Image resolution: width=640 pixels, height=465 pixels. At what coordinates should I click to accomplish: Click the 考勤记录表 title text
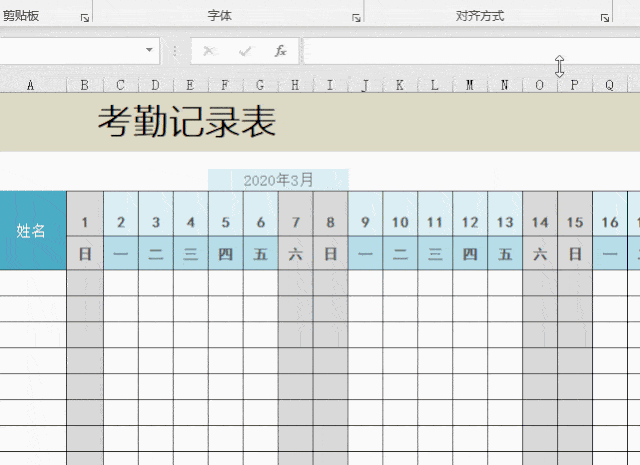[x=187, y=121]
